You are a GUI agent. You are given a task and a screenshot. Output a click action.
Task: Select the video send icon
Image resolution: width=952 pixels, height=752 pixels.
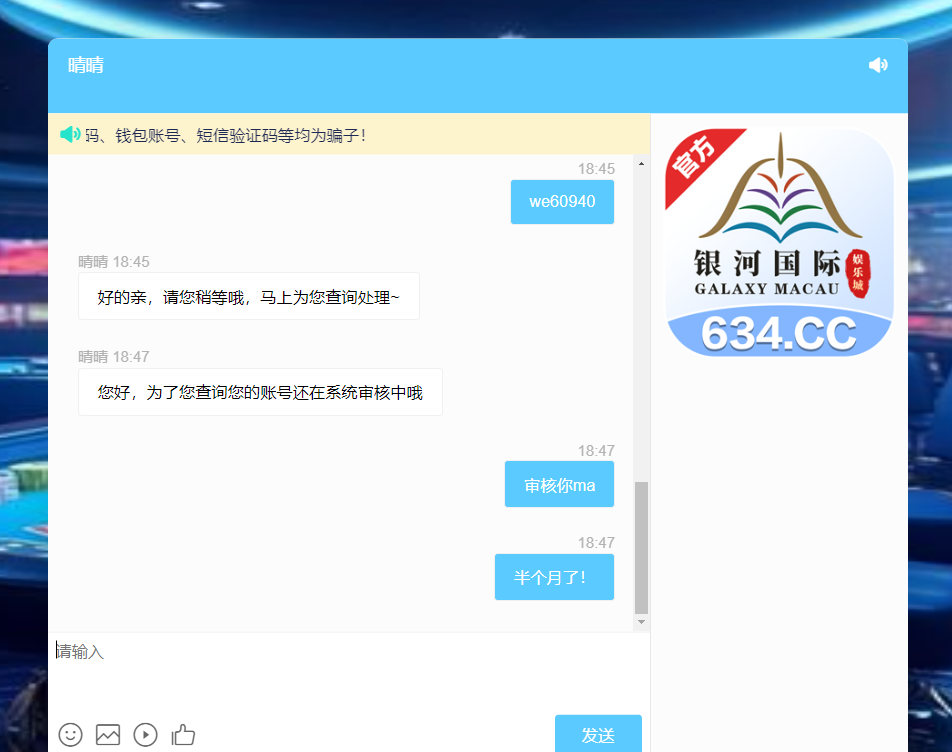[x=145, y=735]
